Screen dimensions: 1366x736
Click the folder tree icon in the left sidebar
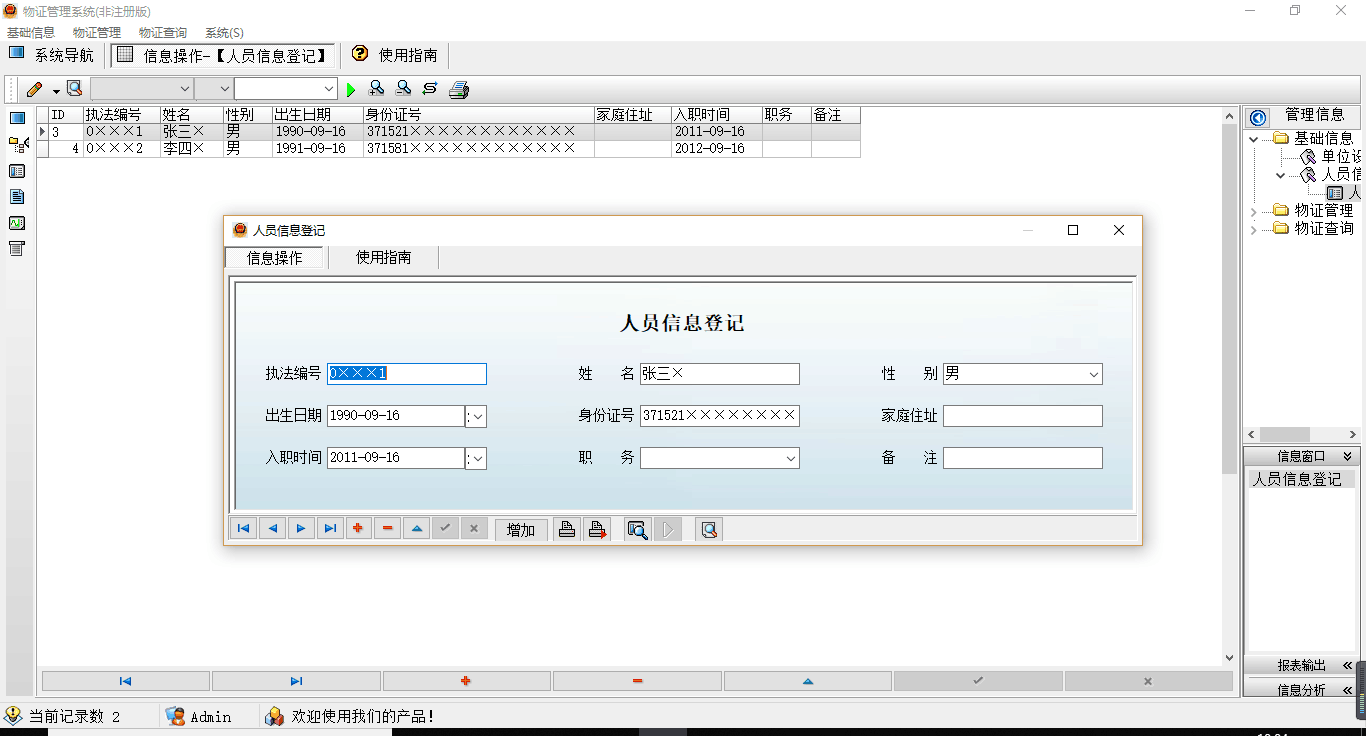tap(17, 145)
